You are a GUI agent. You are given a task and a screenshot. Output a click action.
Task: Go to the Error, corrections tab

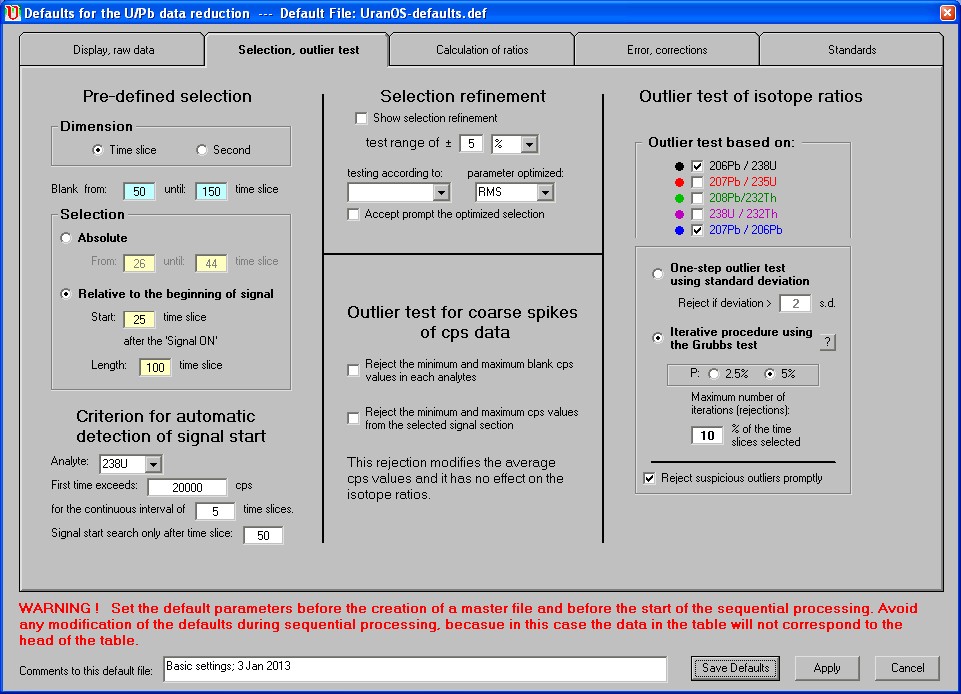[667, 50]
